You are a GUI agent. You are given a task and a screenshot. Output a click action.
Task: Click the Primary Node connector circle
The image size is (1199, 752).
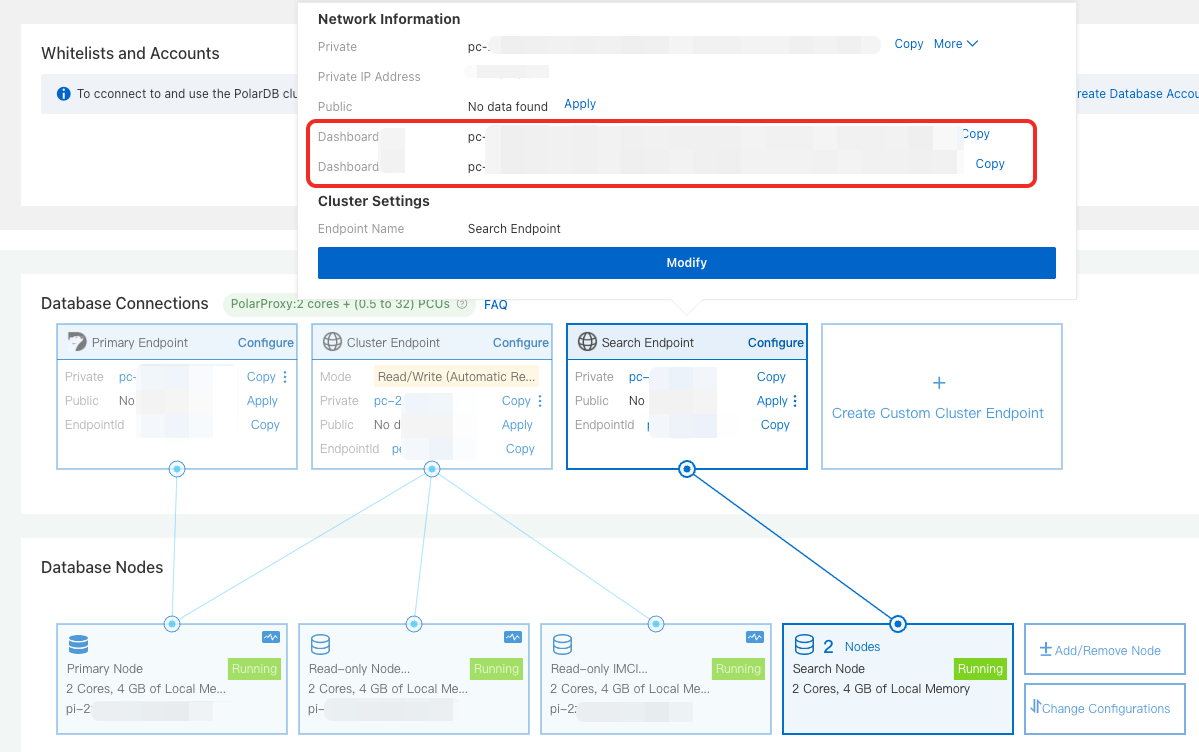[x=172, y=624]
